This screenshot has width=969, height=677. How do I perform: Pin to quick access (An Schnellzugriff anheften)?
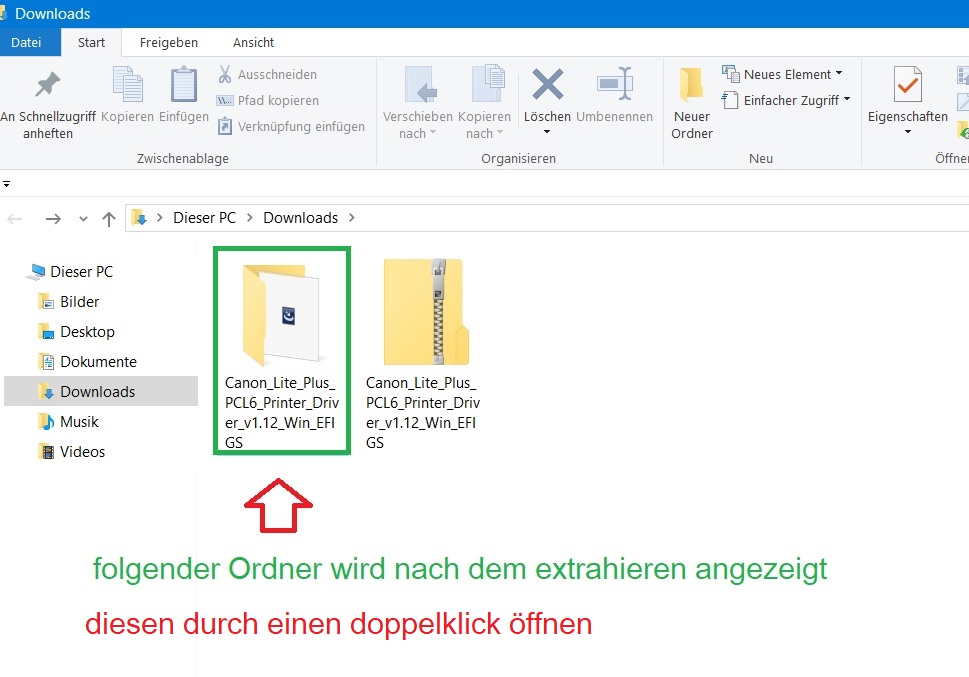coord(48,105)
